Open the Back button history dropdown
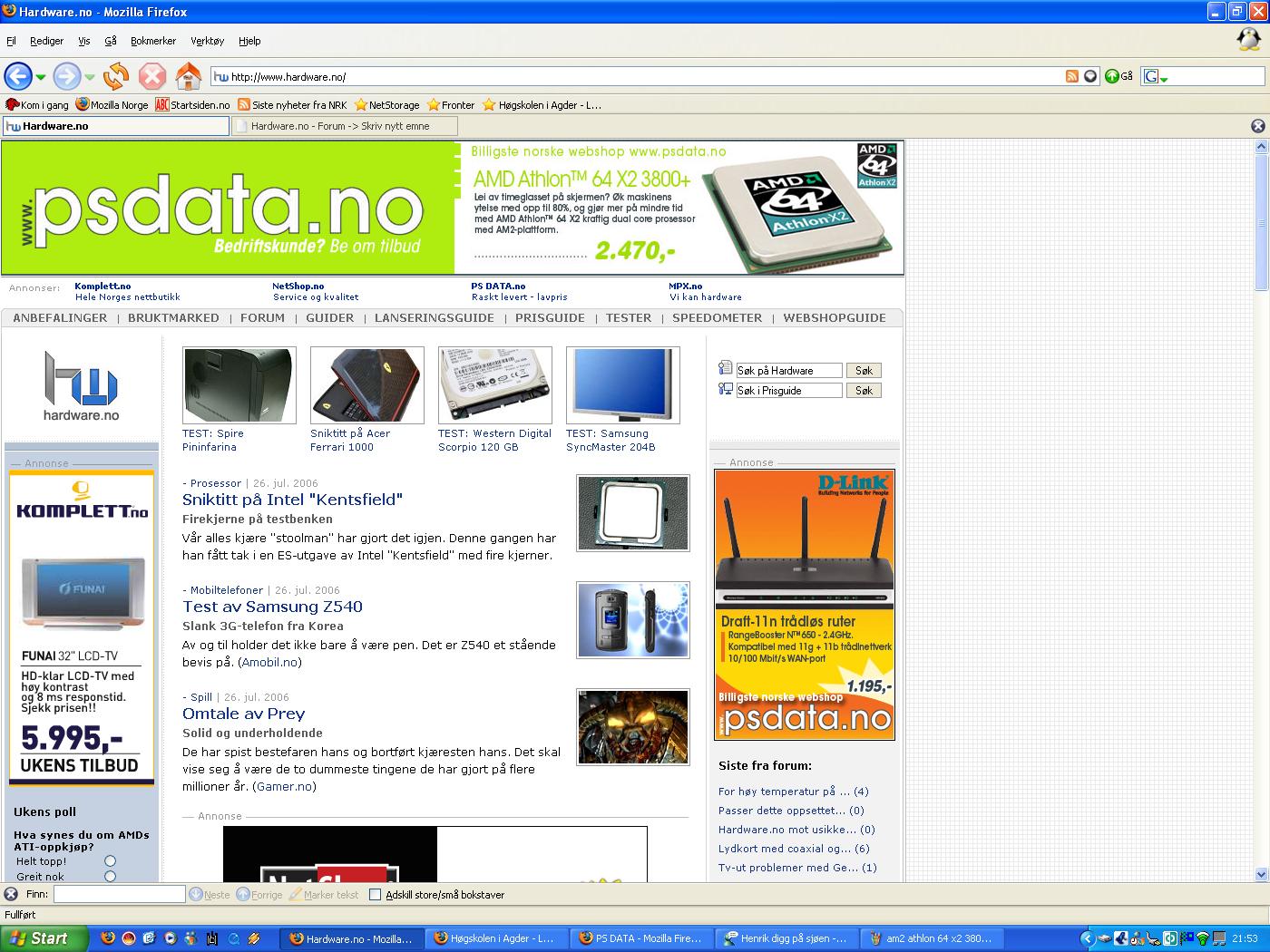This screenshot has height=952, width=1270. [x=41, y=77]
